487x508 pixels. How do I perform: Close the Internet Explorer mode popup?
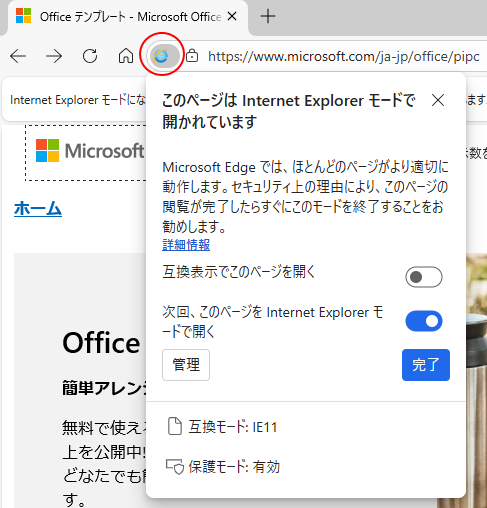[438, 100]
